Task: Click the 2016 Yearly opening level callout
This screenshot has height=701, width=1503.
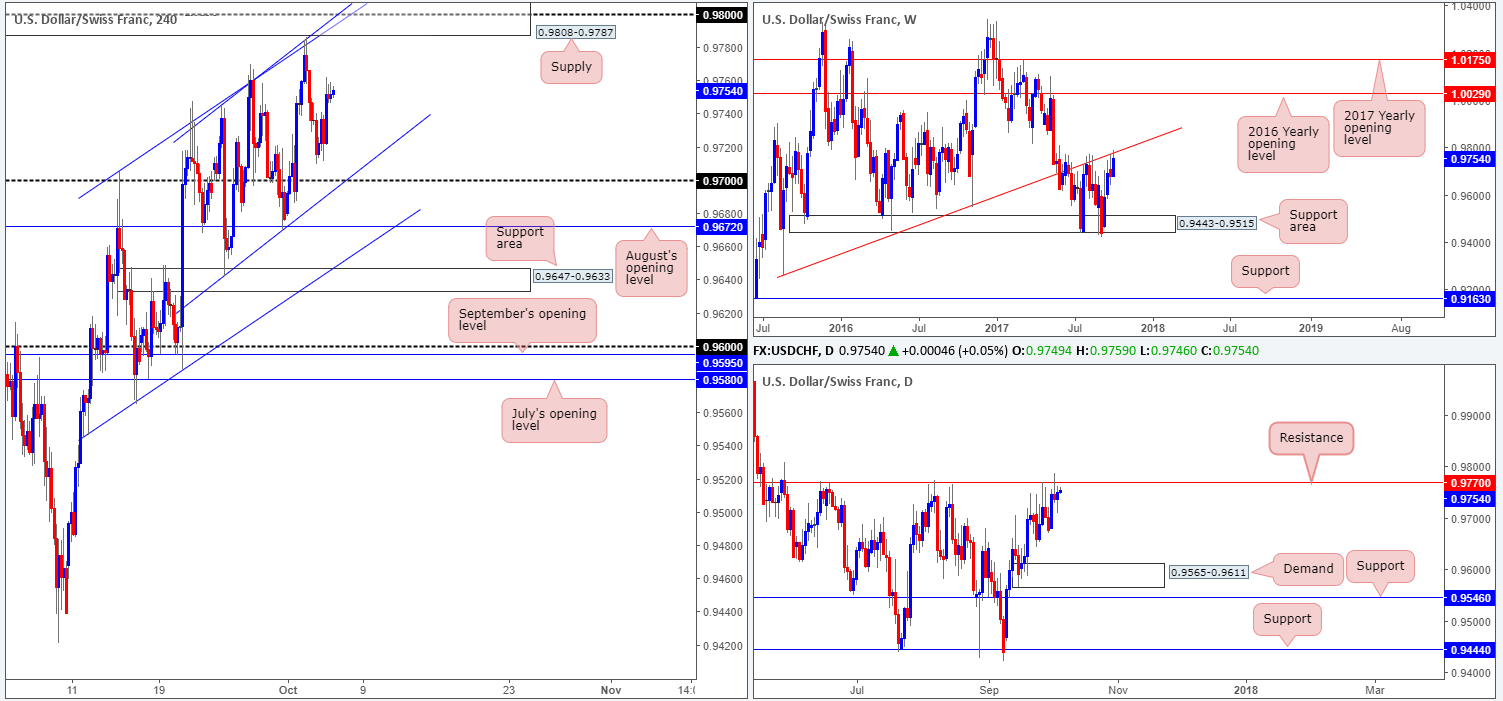Action: [1281, 145]
